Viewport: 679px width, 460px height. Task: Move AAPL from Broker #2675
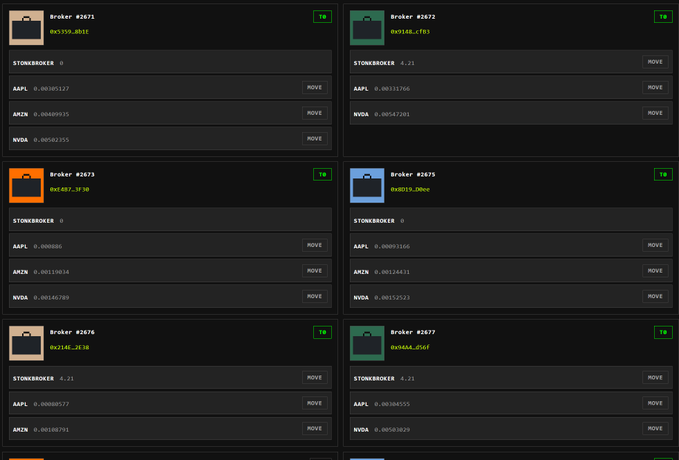pos(655,245)
